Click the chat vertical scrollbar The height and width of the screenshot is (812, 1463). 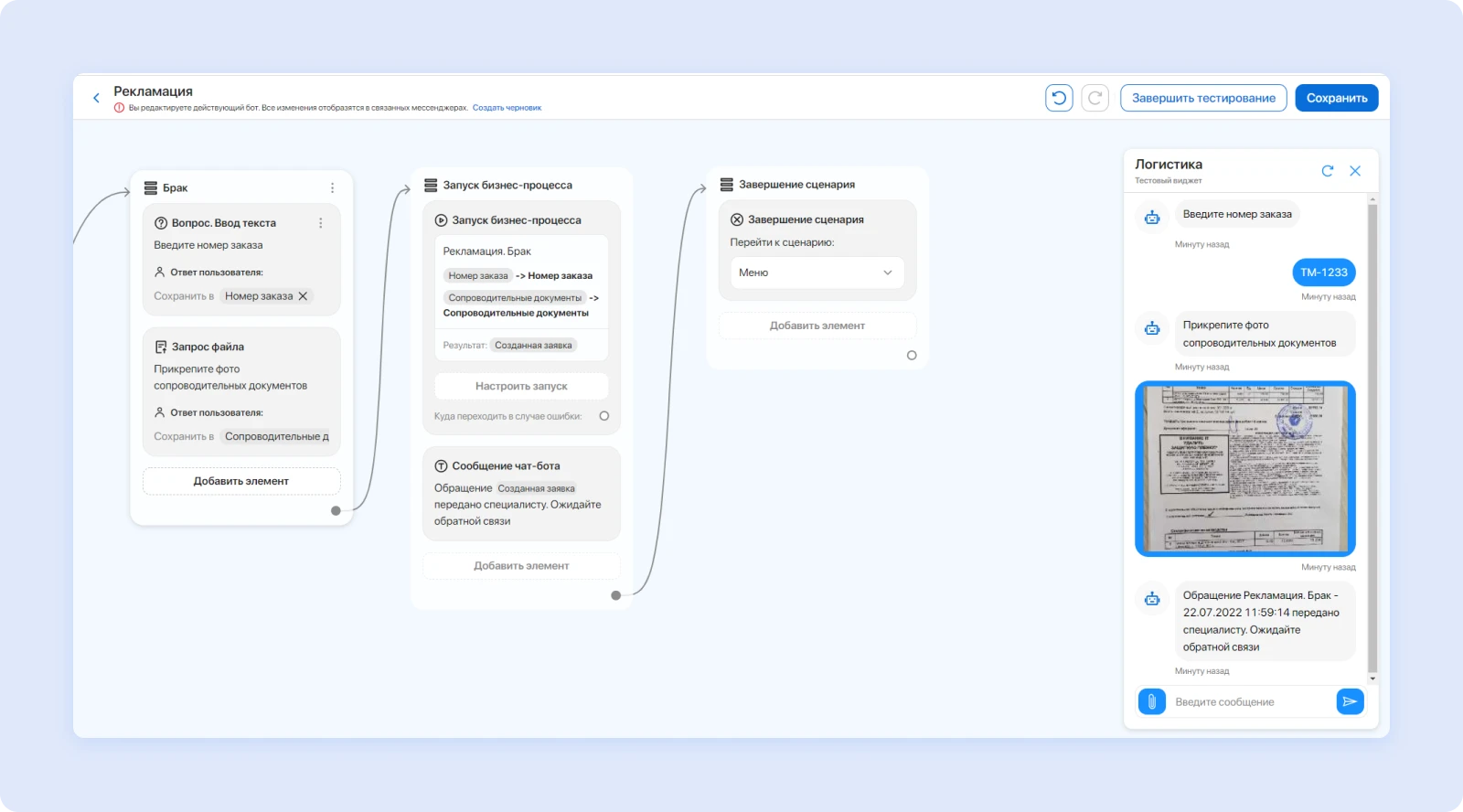1372,439
